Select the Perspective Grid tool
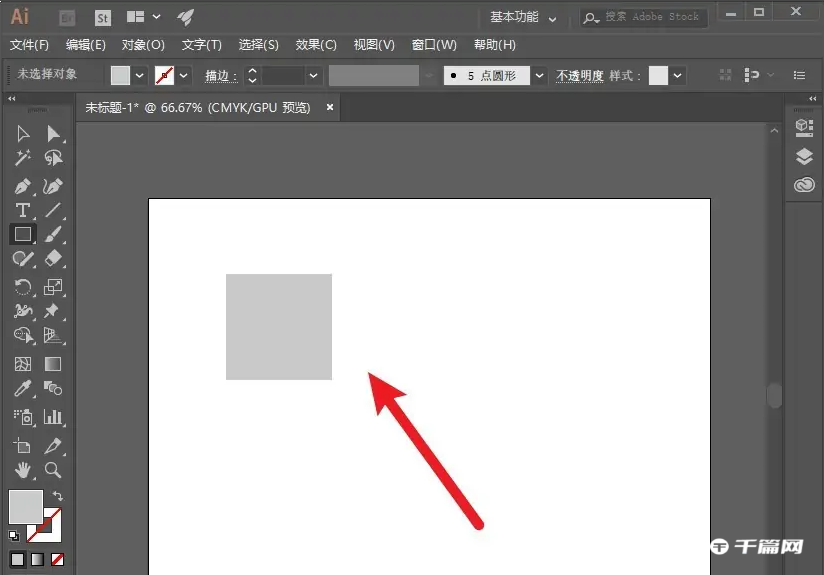This screenshot has height=575, width=824. point(53,335)
